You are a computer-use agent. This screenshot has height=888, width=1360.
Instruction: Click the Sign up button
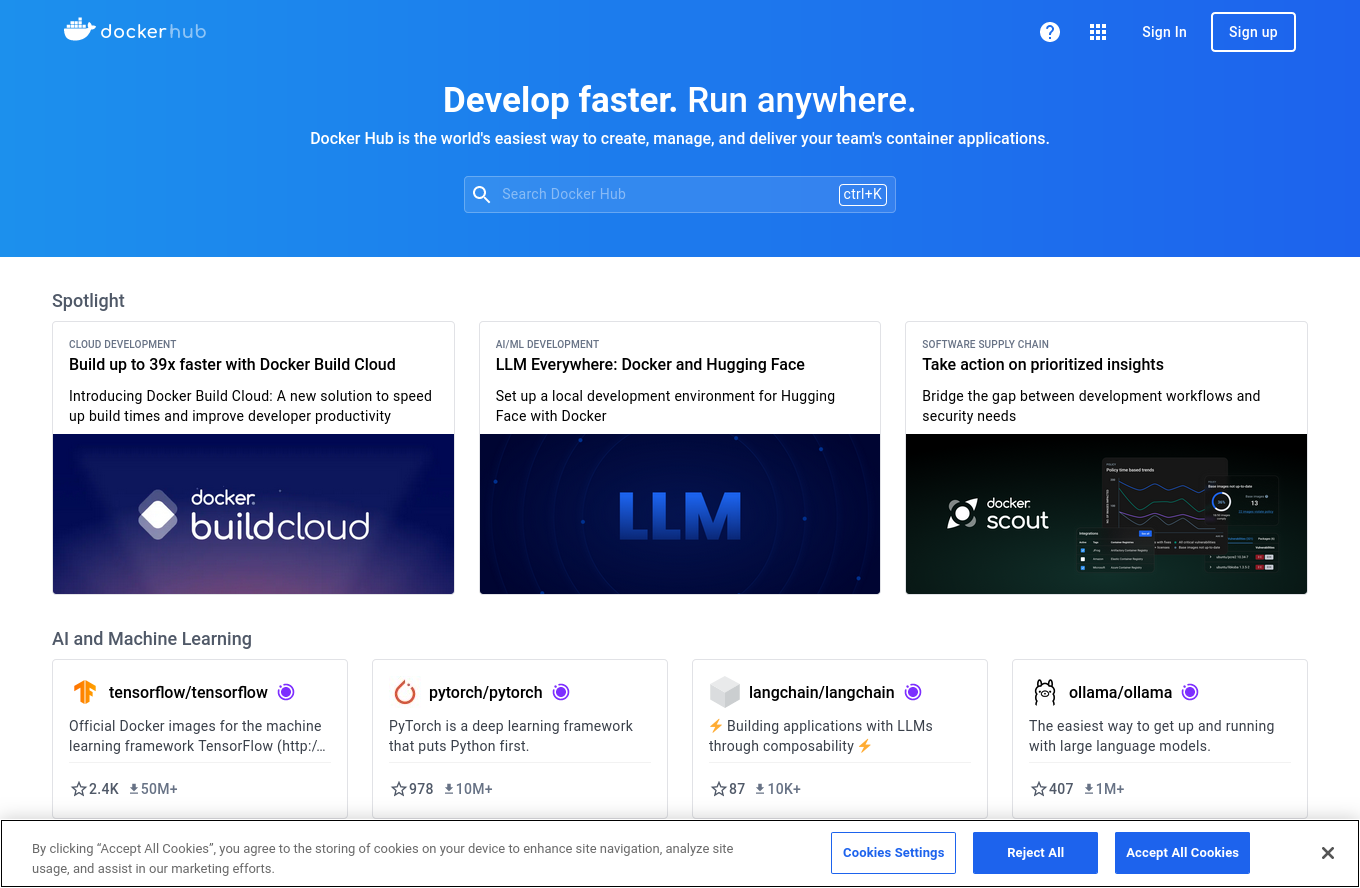coord(1253,32)
